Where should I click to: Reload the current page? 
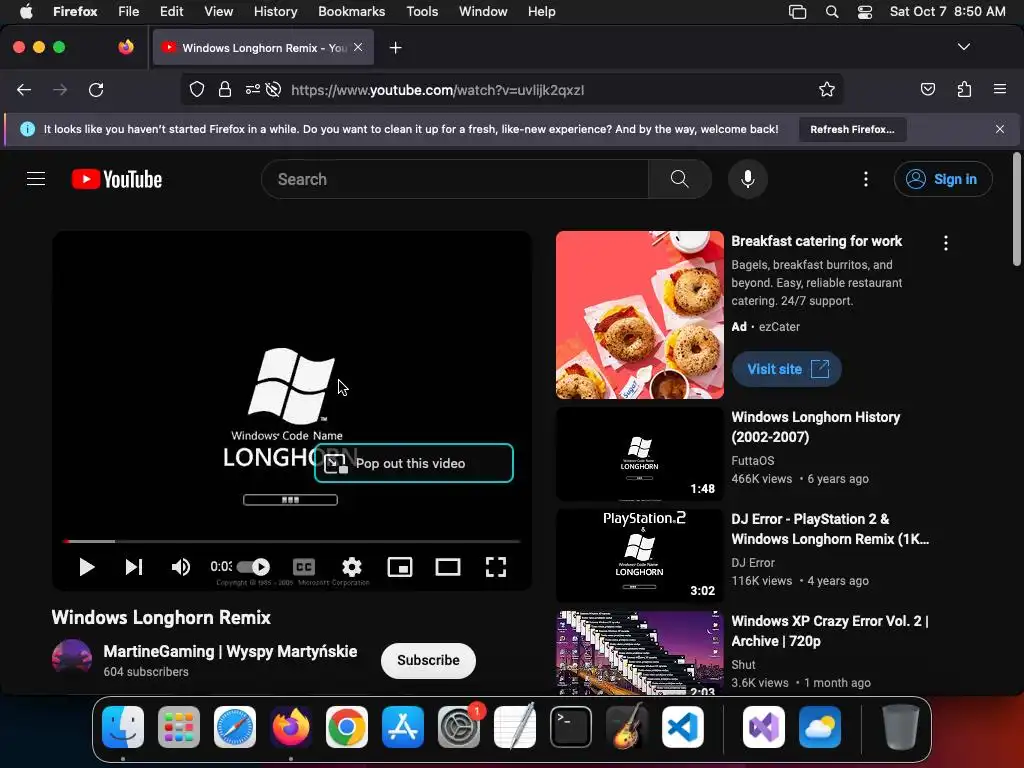96,89
